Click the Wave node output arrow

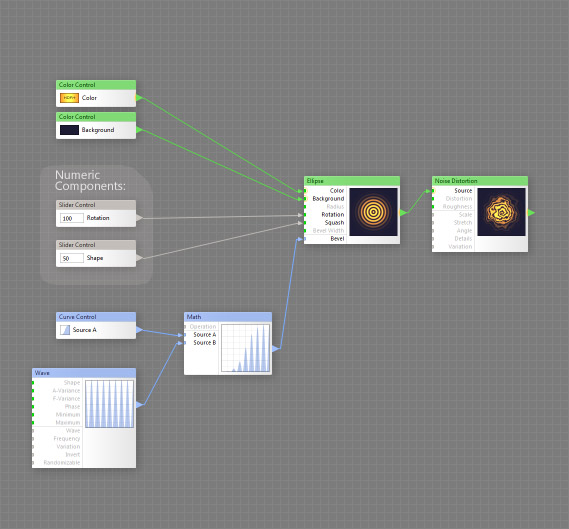coord(140,405)
